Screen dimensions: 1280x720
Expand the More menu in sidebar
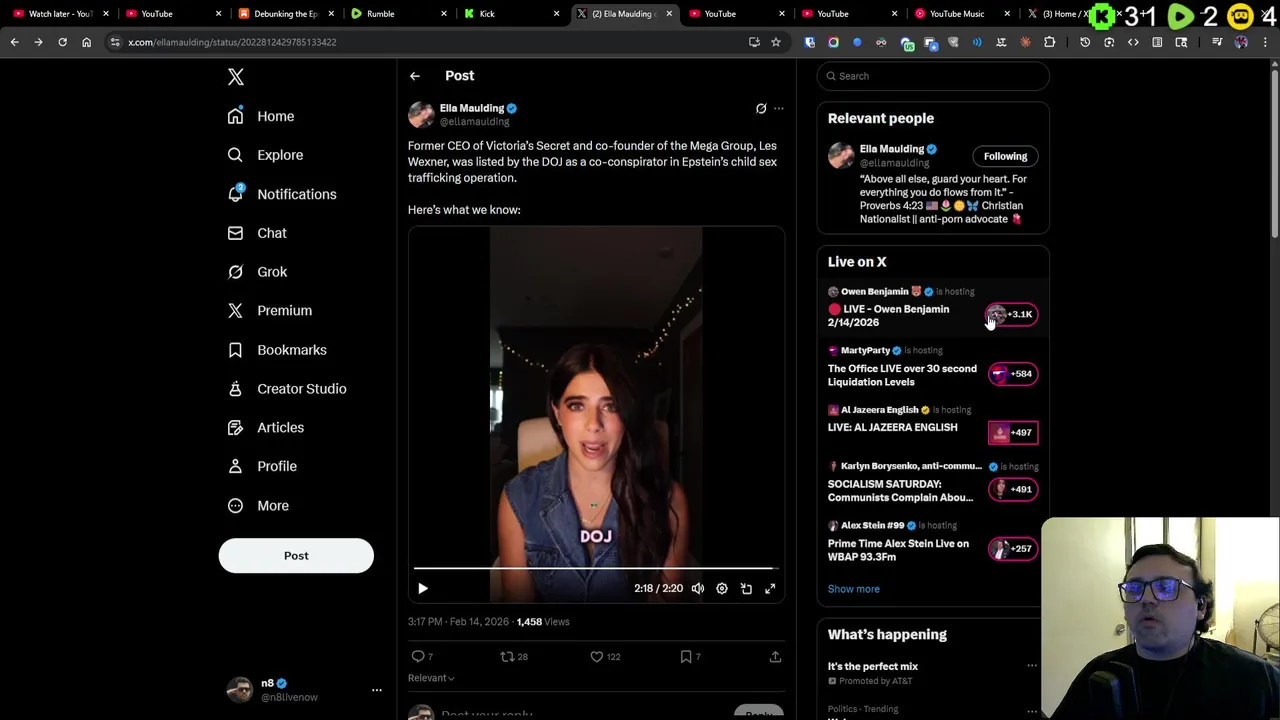click(258, 506)
